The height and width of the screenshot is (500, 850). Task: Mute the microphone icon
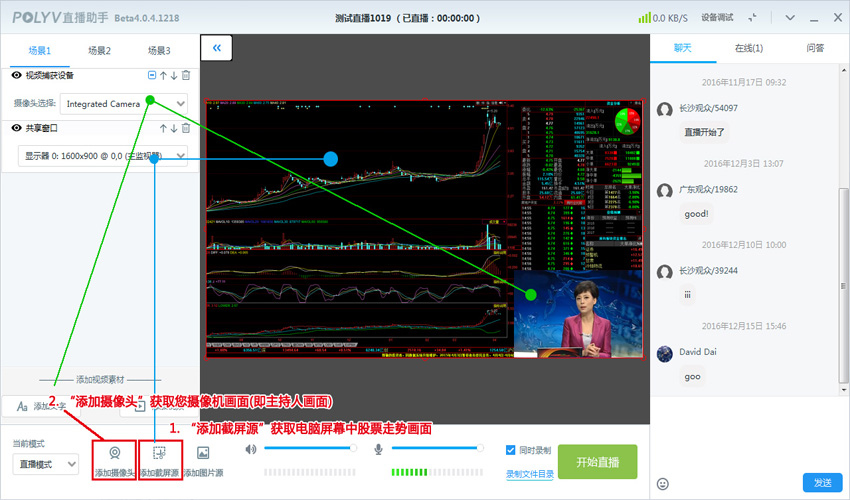pos(379,450)
